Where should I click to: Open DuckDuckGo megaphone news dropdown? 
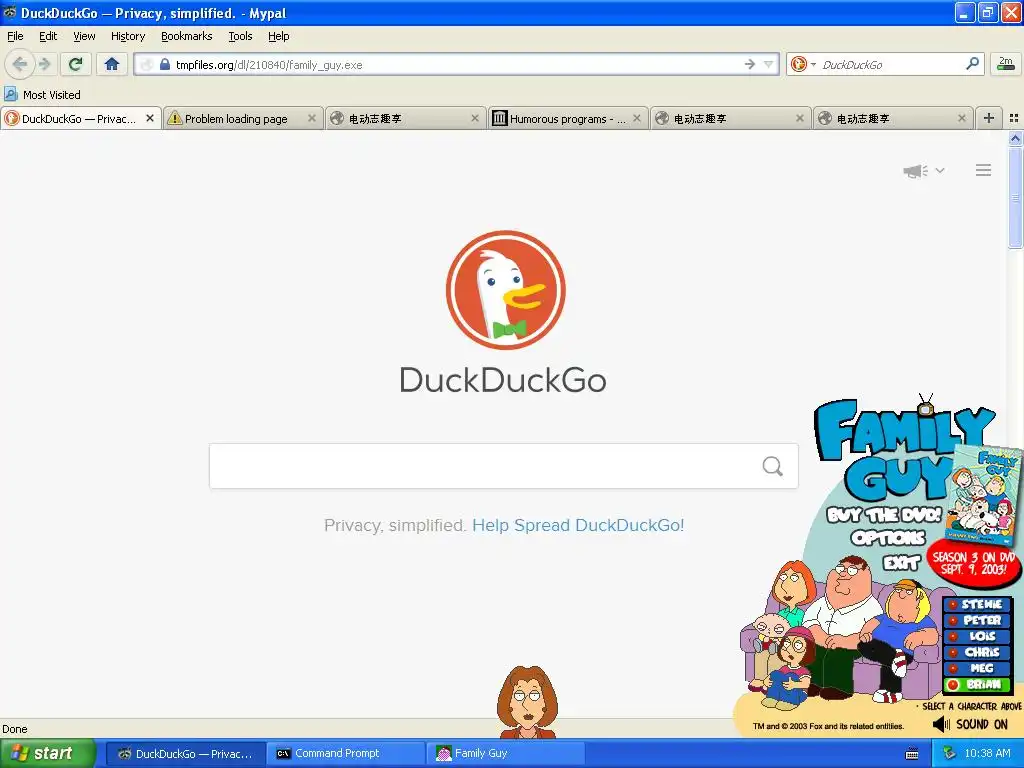(x=923, y=170)
